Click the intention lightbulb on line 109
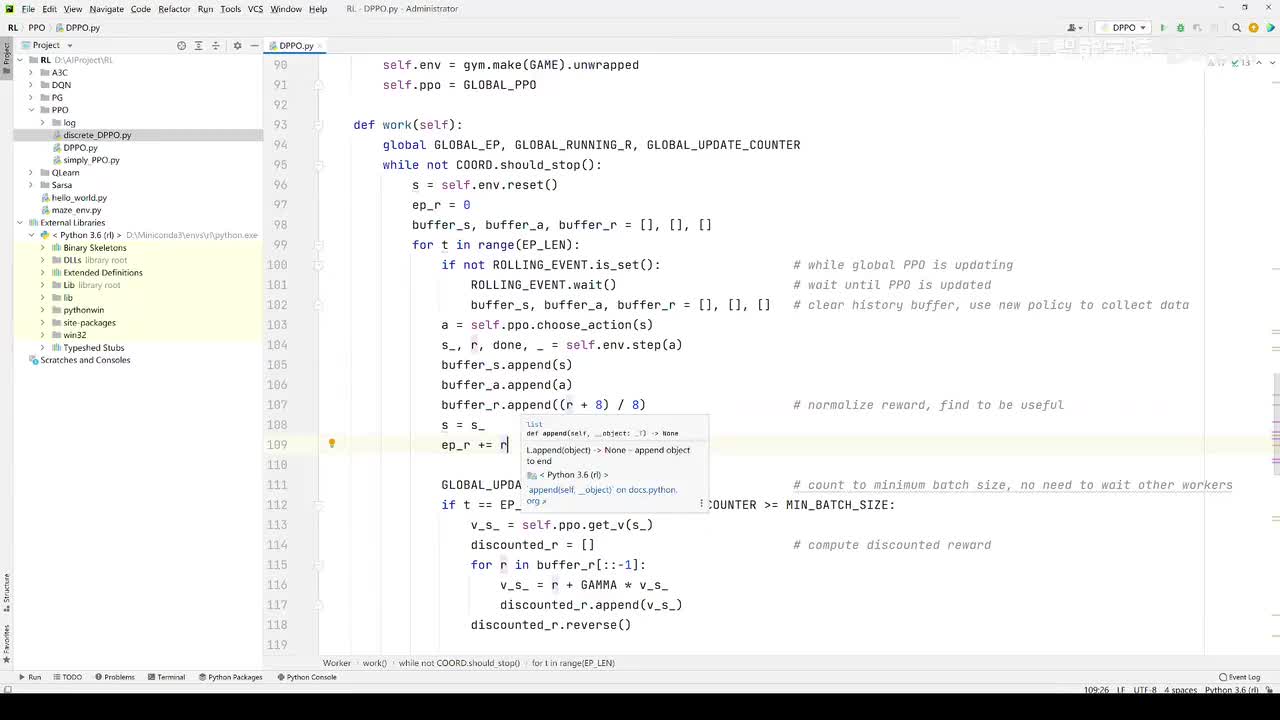 [332, 444]
